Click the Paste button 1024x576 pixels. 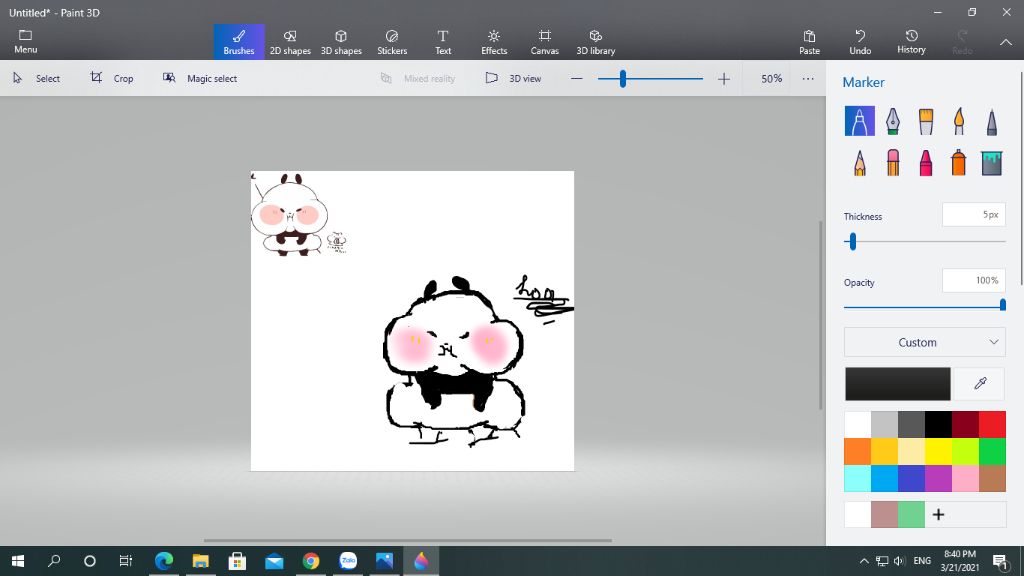809,42
